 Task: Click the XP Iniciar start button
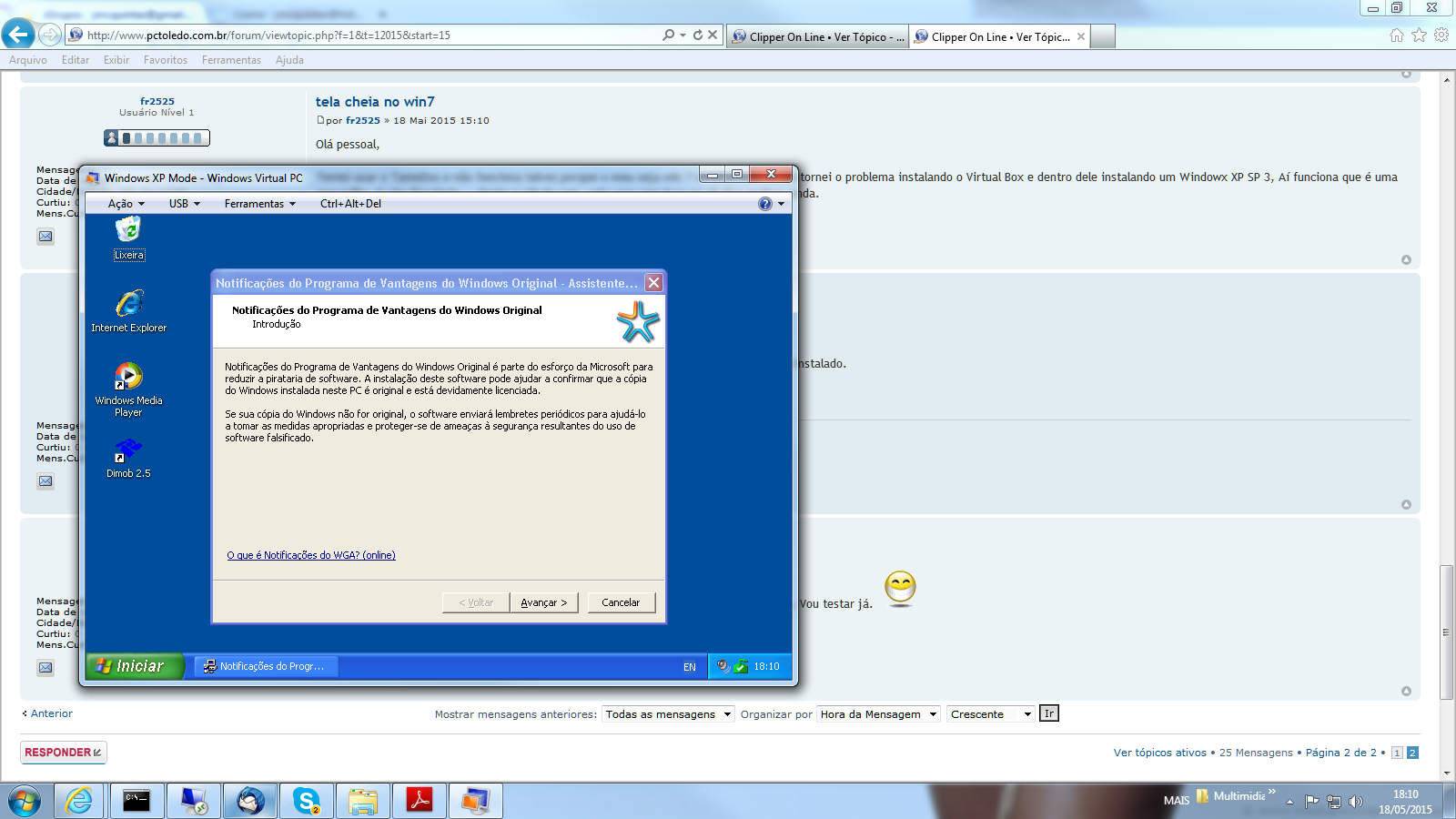point(135,666)
